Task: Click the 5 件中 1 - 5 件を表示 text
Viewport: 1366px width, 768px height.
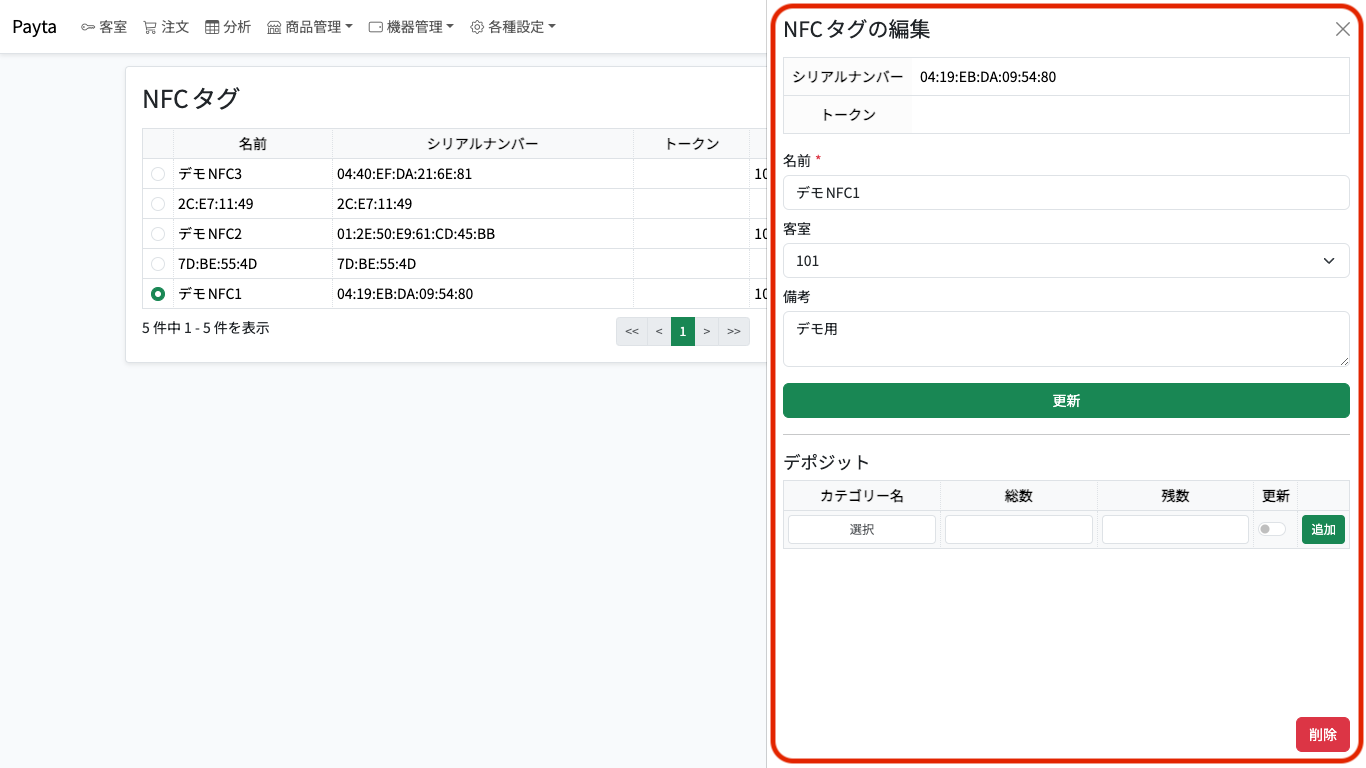Action: [x=206, y=328]
